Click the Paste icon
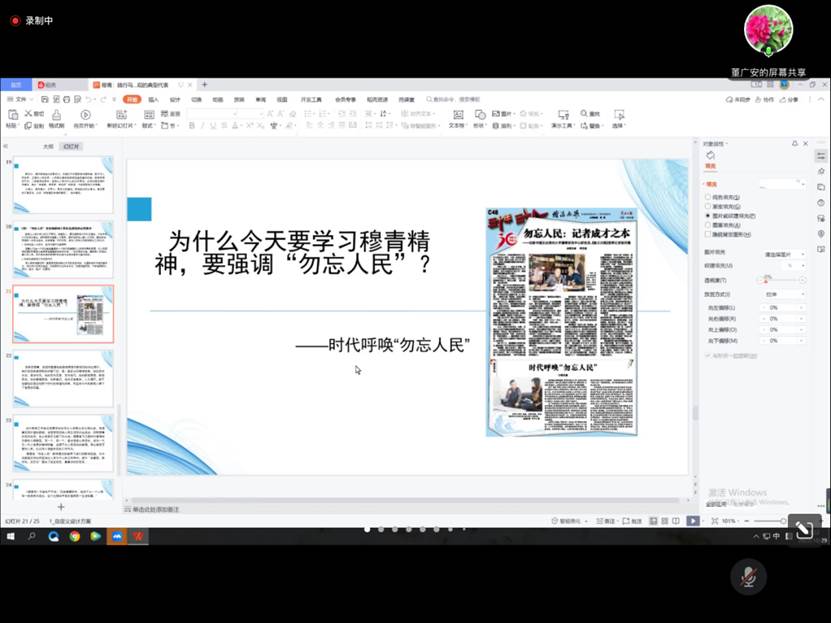Image resolution: width=831 pixels, height=623 pixels. (14, 112)
